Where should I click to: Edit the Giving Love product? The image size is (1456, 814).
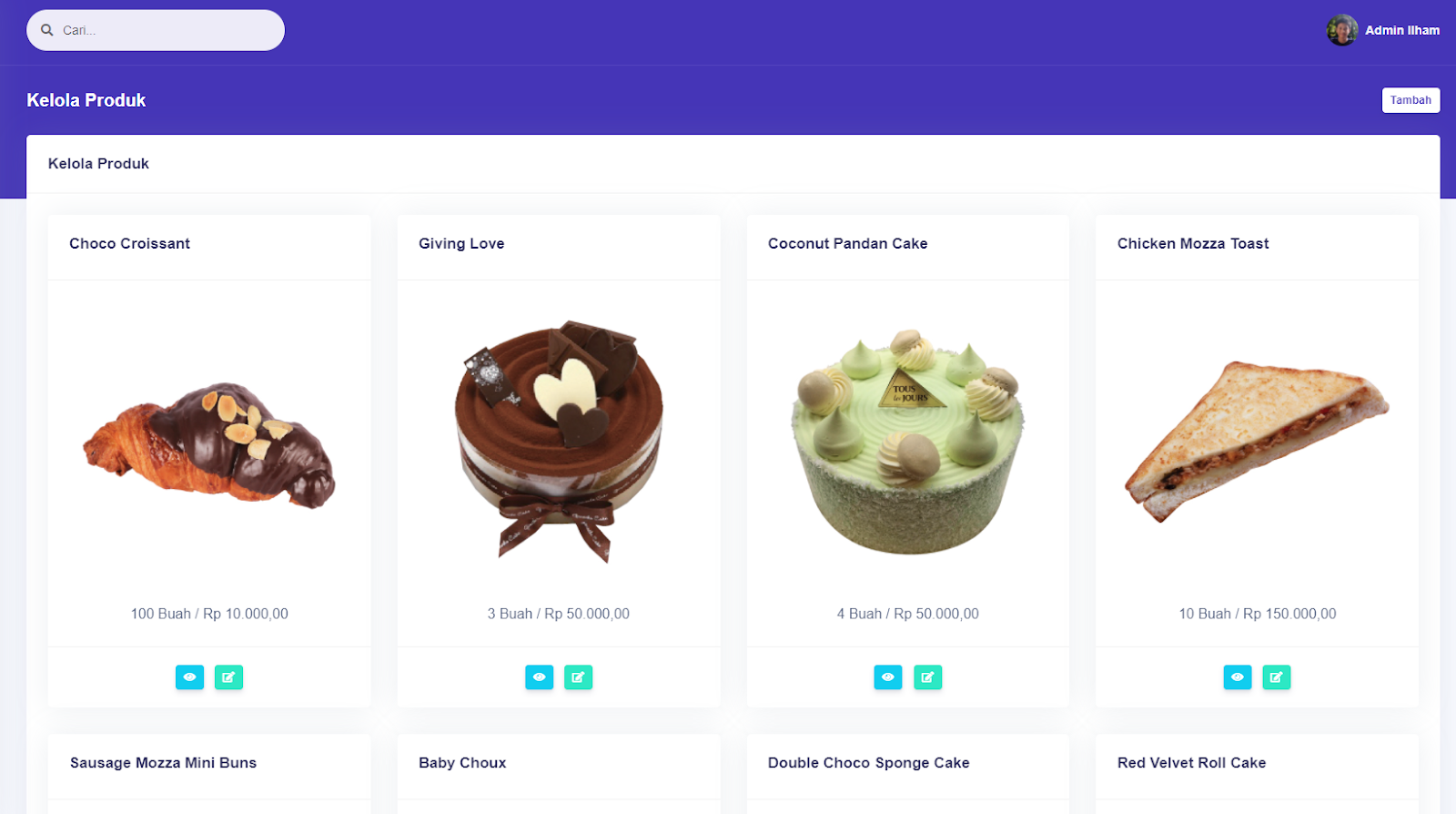click(x=578, y=677)
